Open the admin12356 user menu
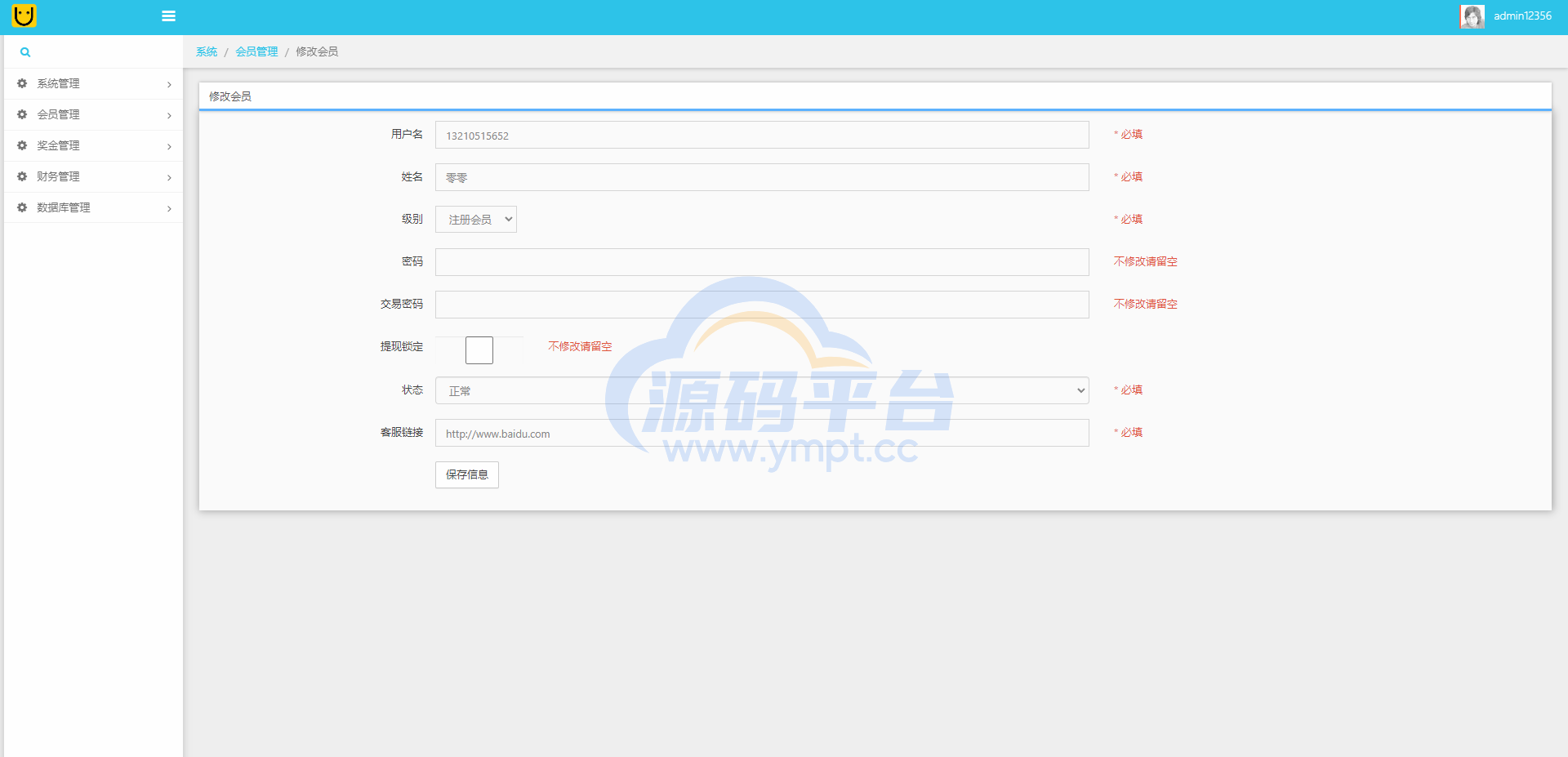Screen dimensions: 1568x757 point(1522,16)
